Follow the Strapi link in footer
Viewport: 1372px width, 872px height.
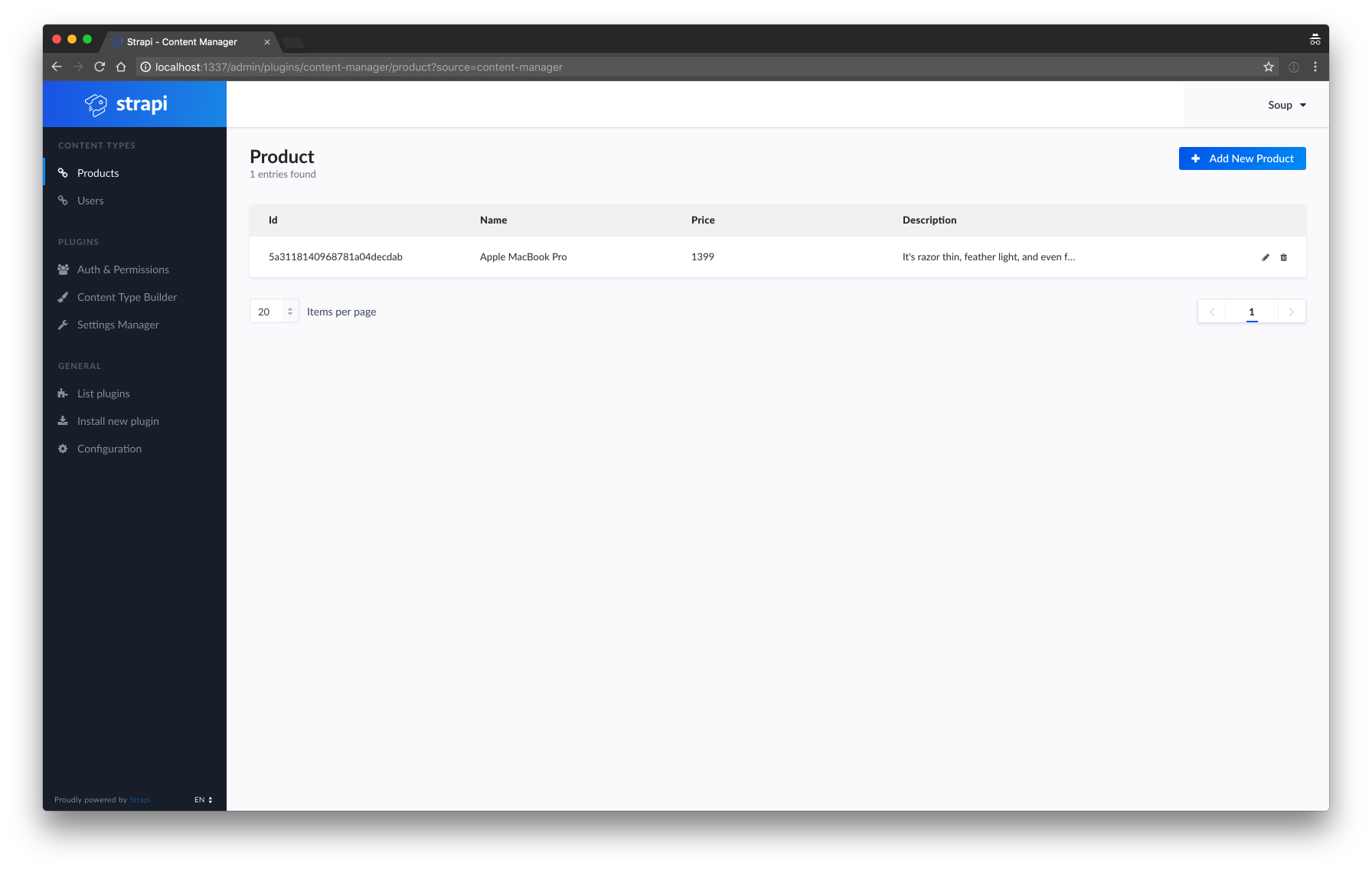(140, 799)
